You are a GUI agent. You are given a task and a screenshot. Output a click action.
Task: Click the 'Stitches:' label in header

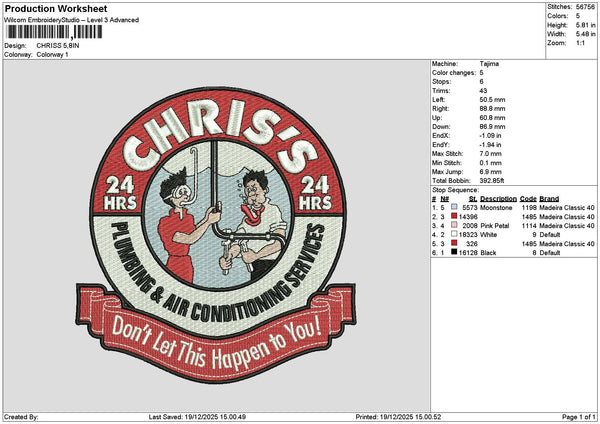point(559,7)
